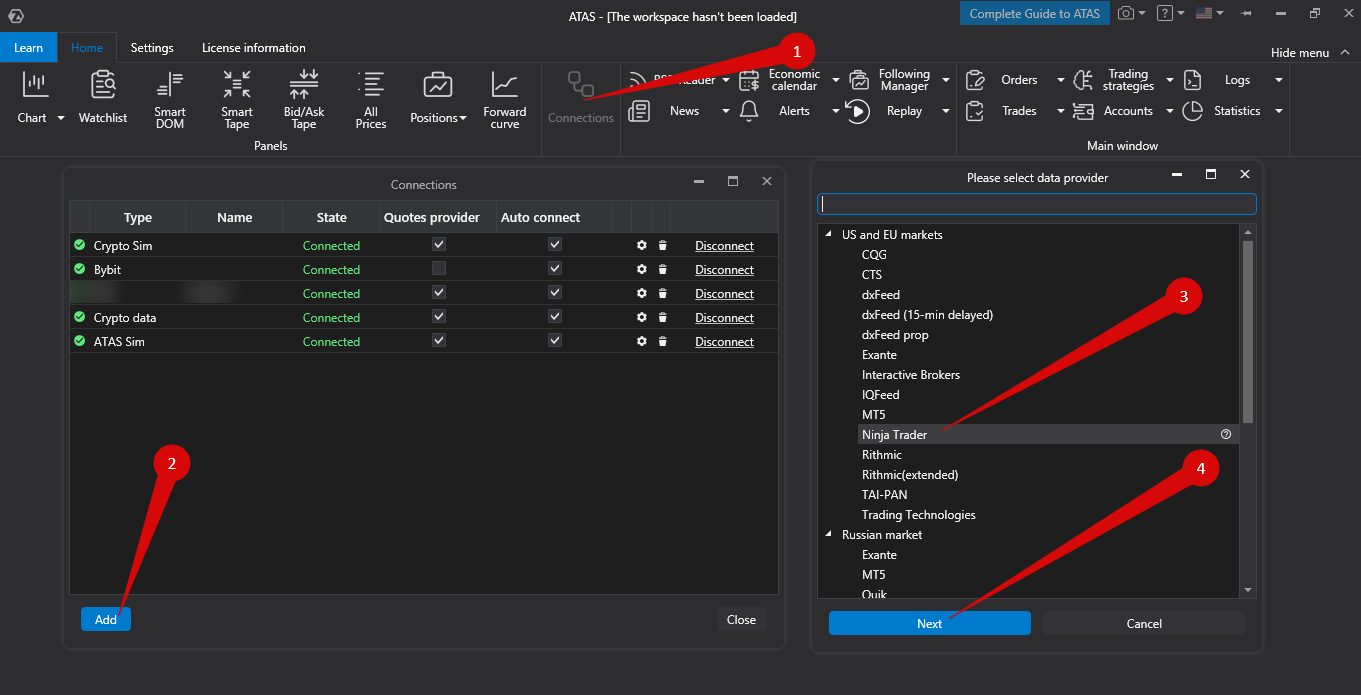Open the Chart panel icon

point(36,85)
